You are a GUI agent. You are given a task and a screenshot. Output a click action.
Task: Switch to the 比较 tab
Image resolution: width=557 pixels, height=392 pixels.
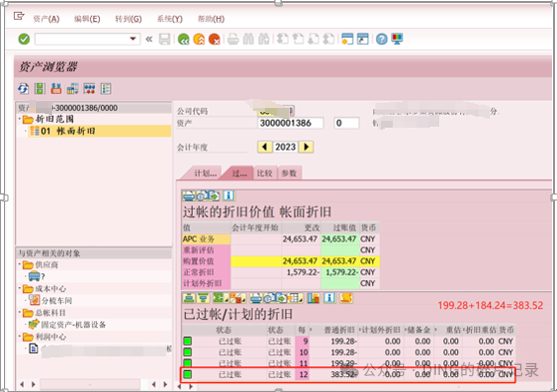(x=265, y=173)
